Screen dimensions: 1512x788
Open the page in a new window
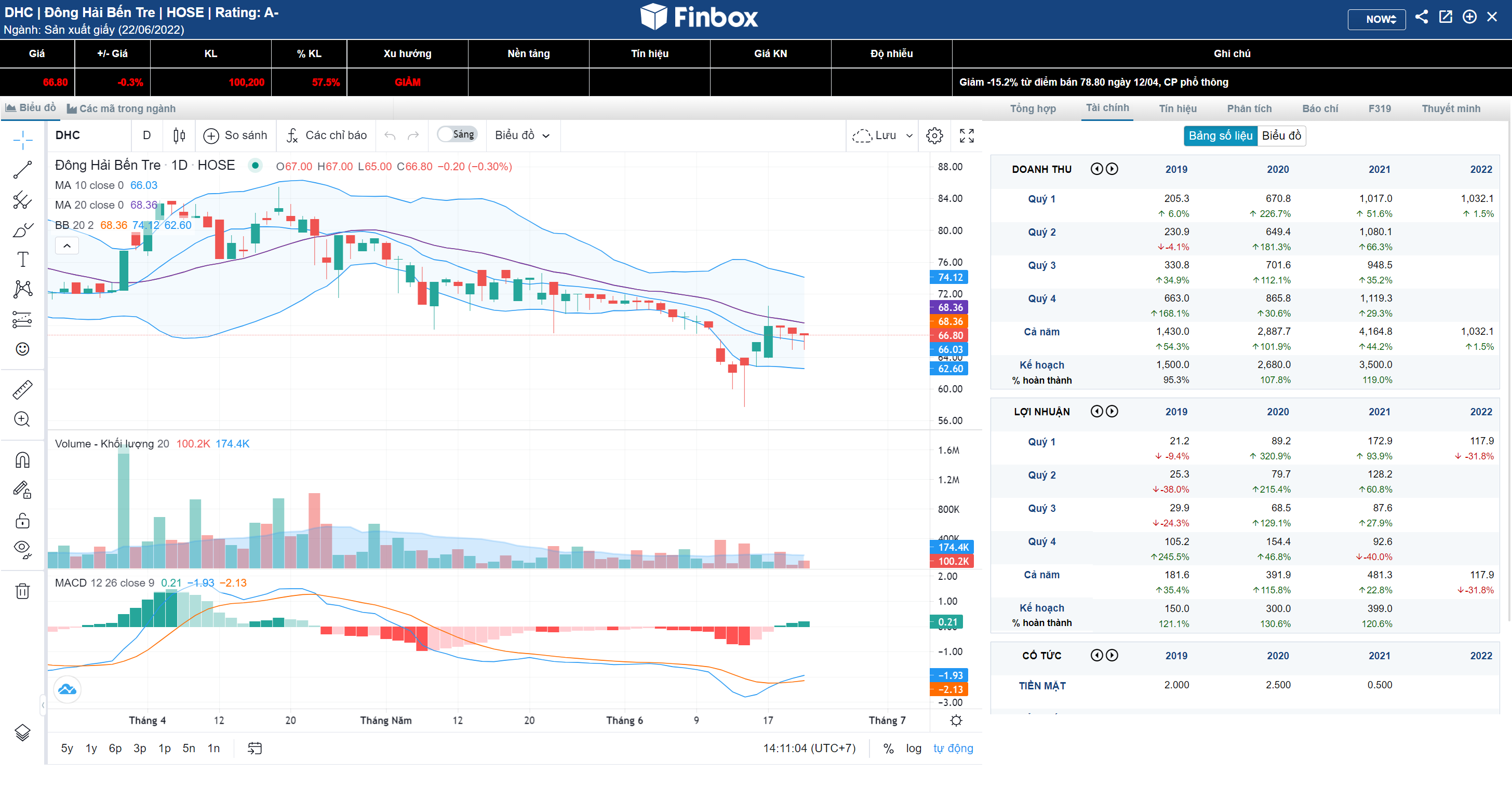click(1446, 17)
